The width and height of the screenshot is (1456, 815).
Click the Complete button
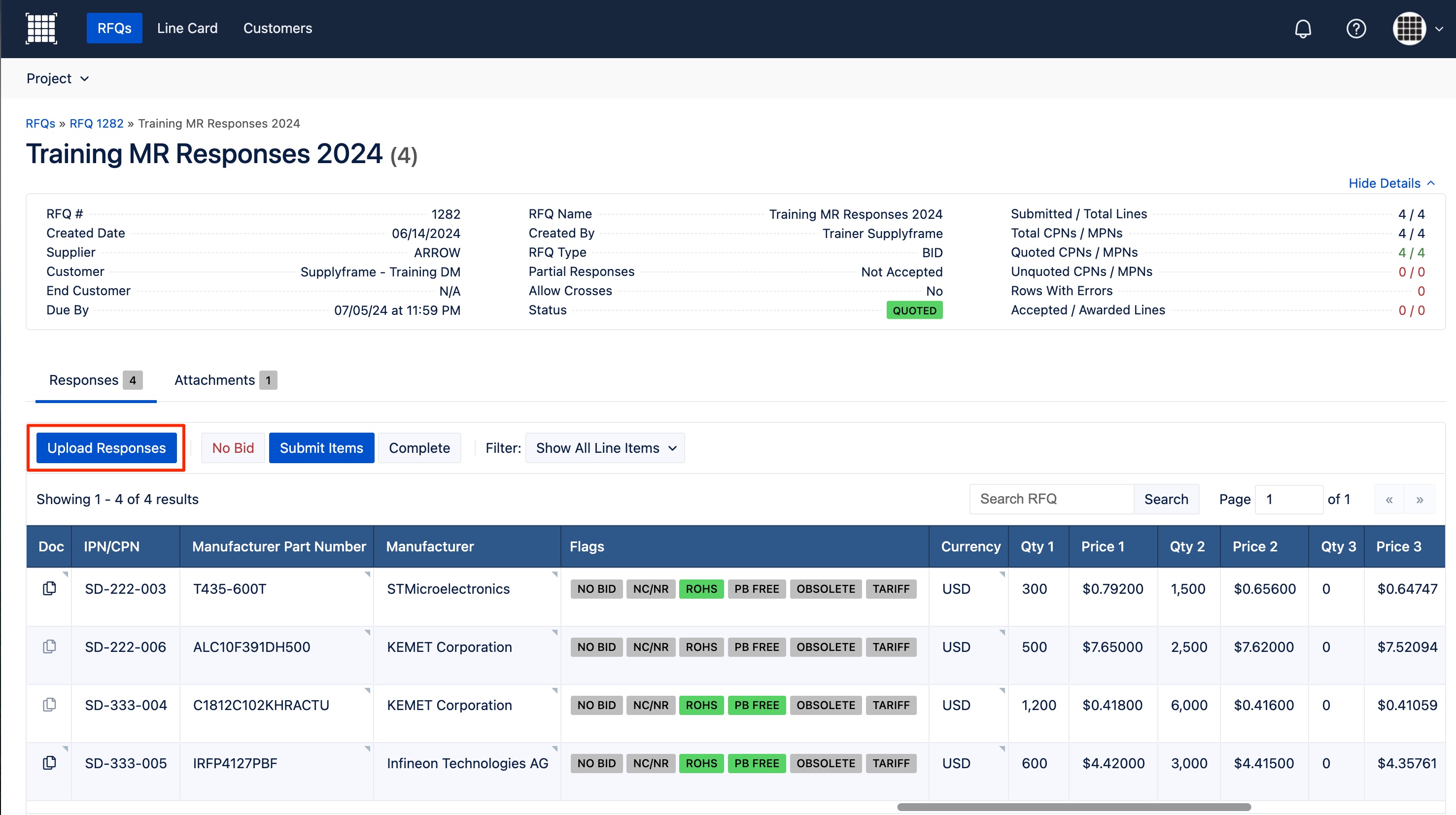pyautogui.click(x=419, y=448)
